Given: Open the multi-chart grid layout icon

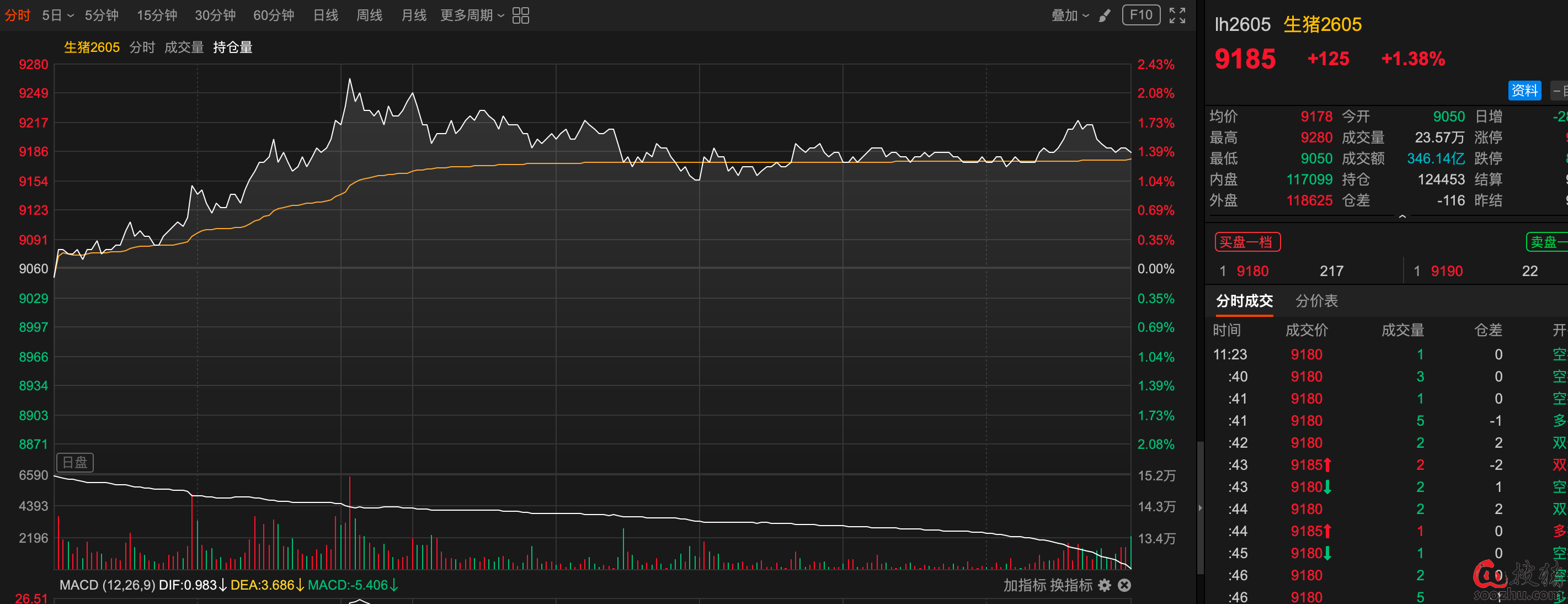Looking at the screenshot, I should tap(520, 15).
